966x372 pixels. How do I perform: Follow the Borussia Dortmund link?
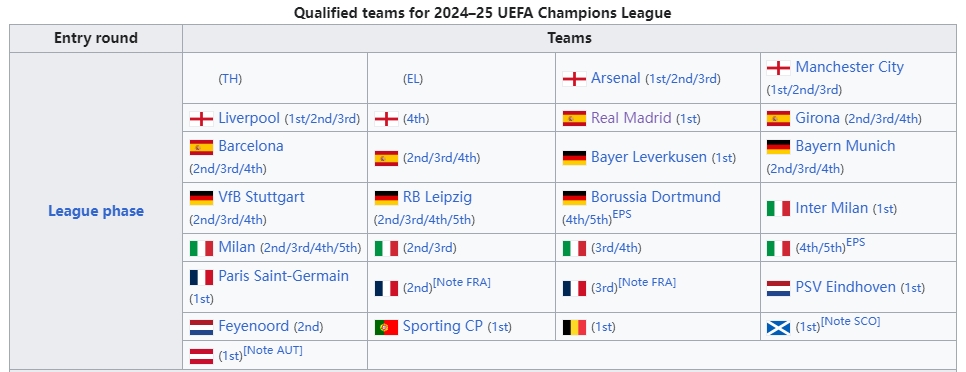tap(656, 197)
